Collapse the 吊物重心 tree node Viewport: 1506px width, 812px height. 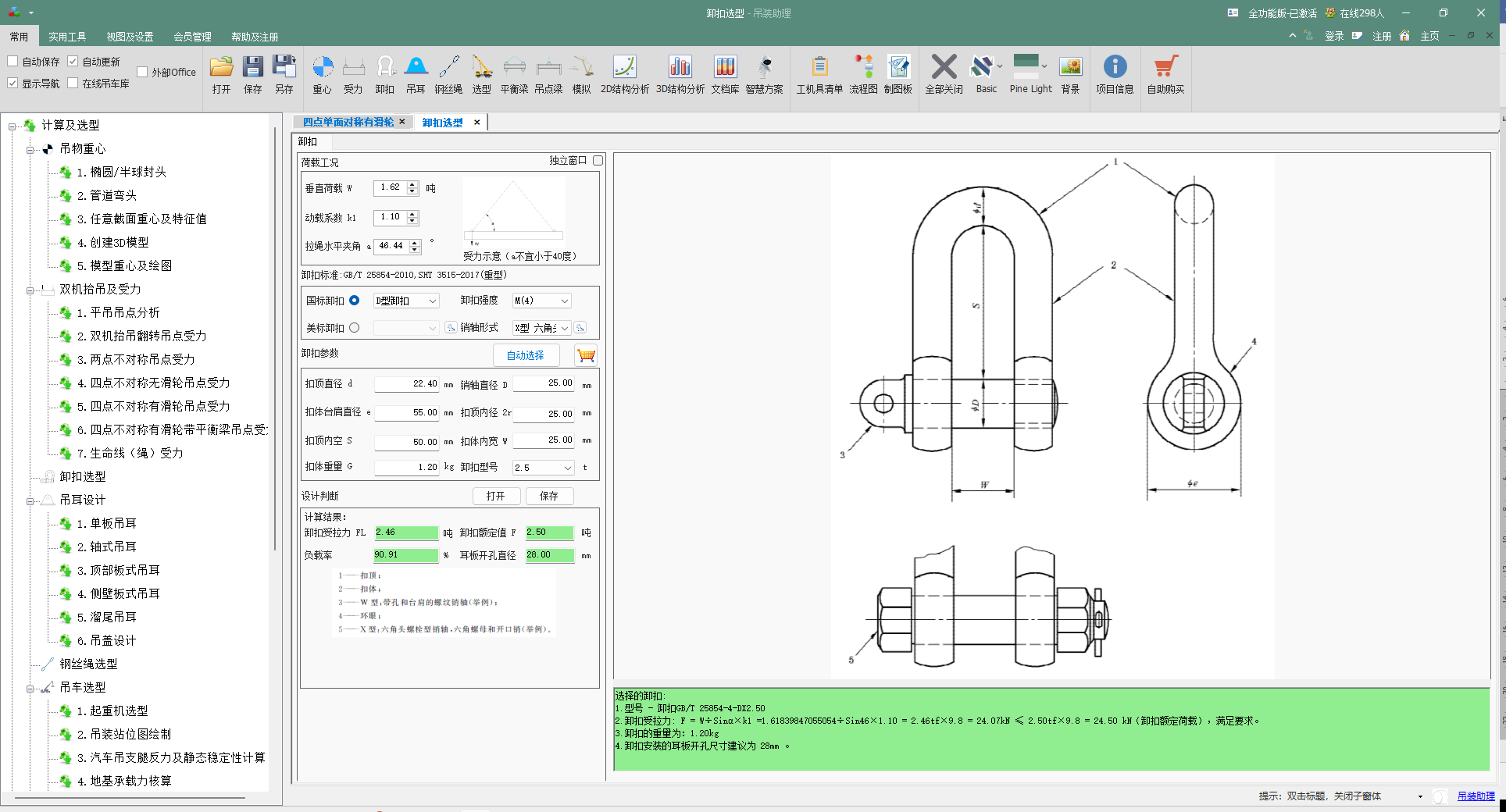point(30,149)
